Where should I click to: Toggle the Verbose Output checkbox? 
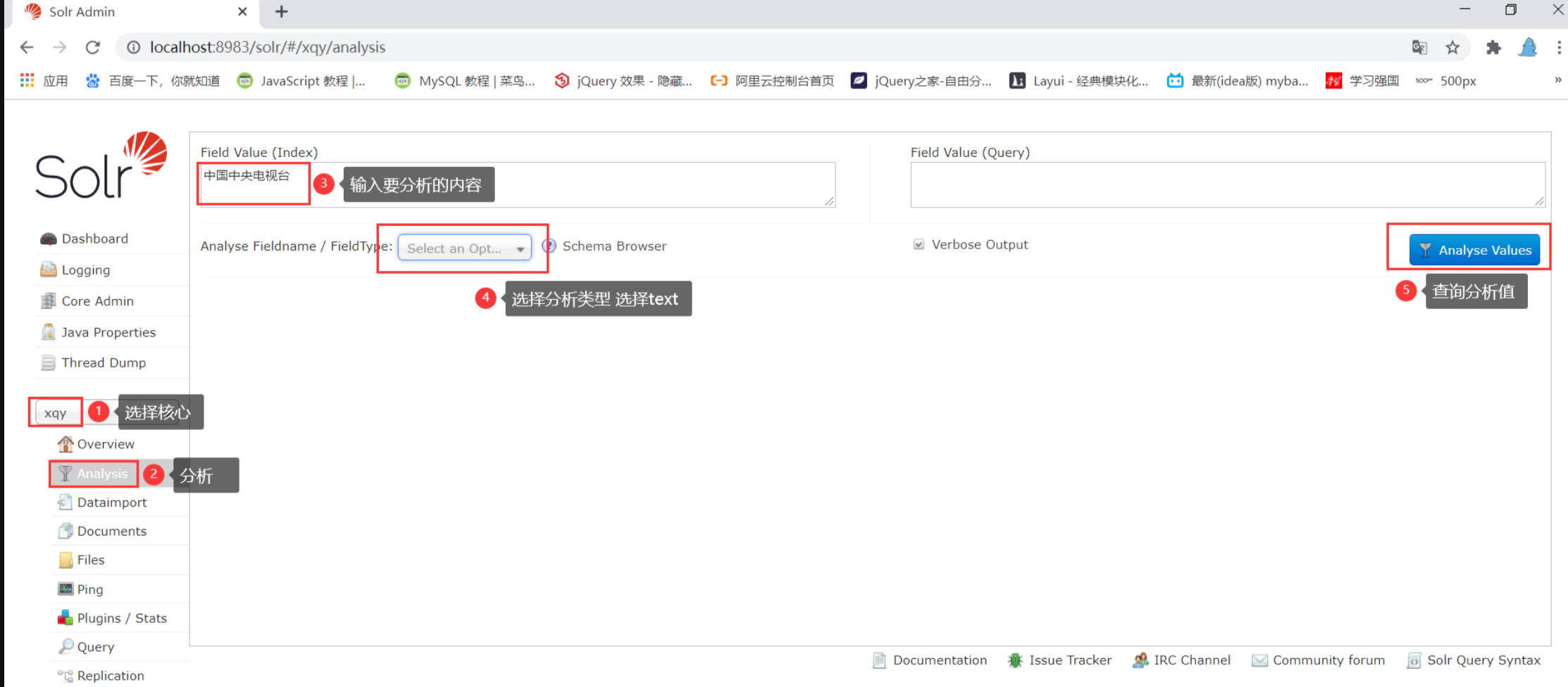click(x=919, y=244)
